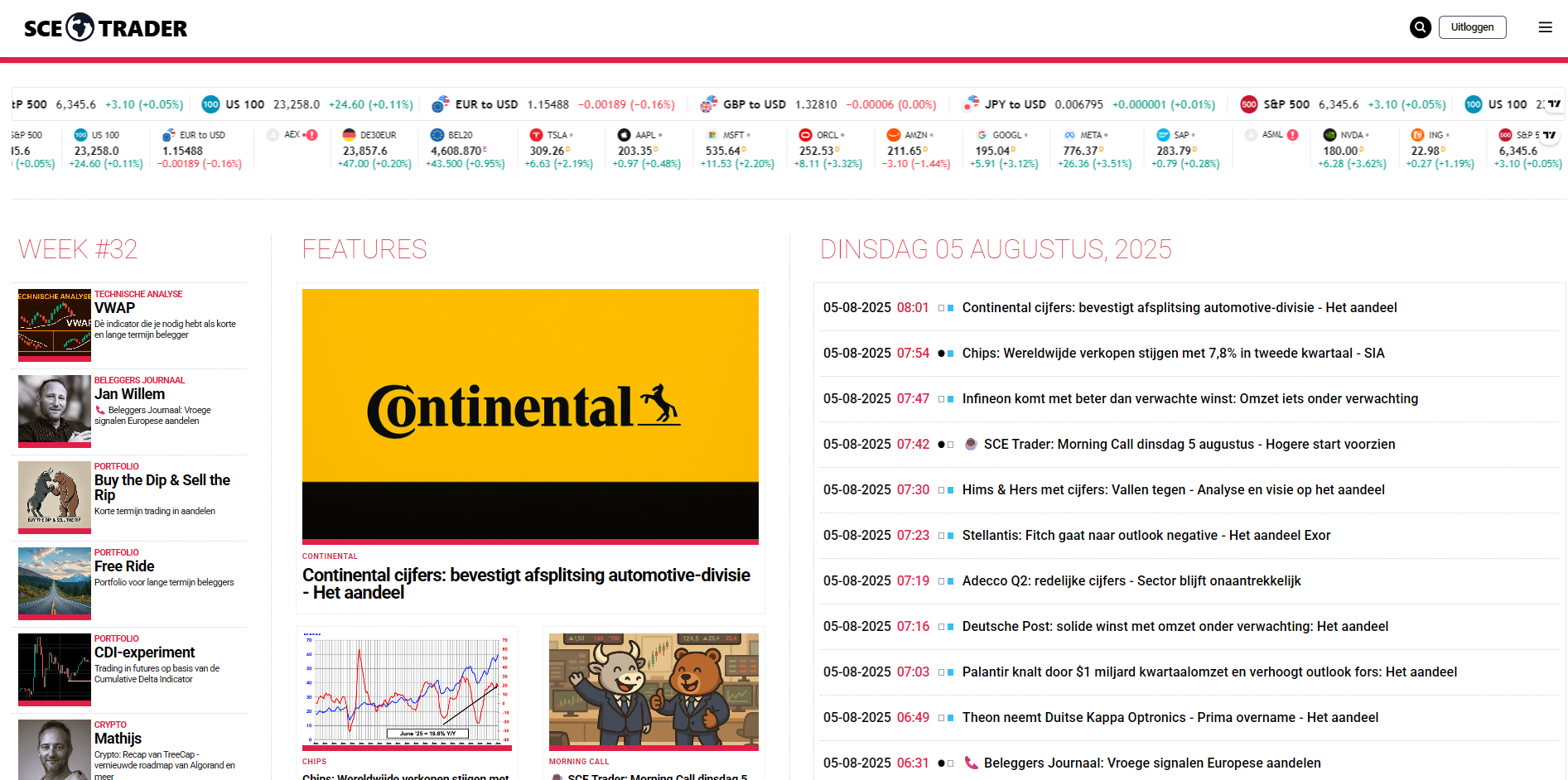
Task: Open the Free Ride road thumbnail
Action: pos(55,583)
